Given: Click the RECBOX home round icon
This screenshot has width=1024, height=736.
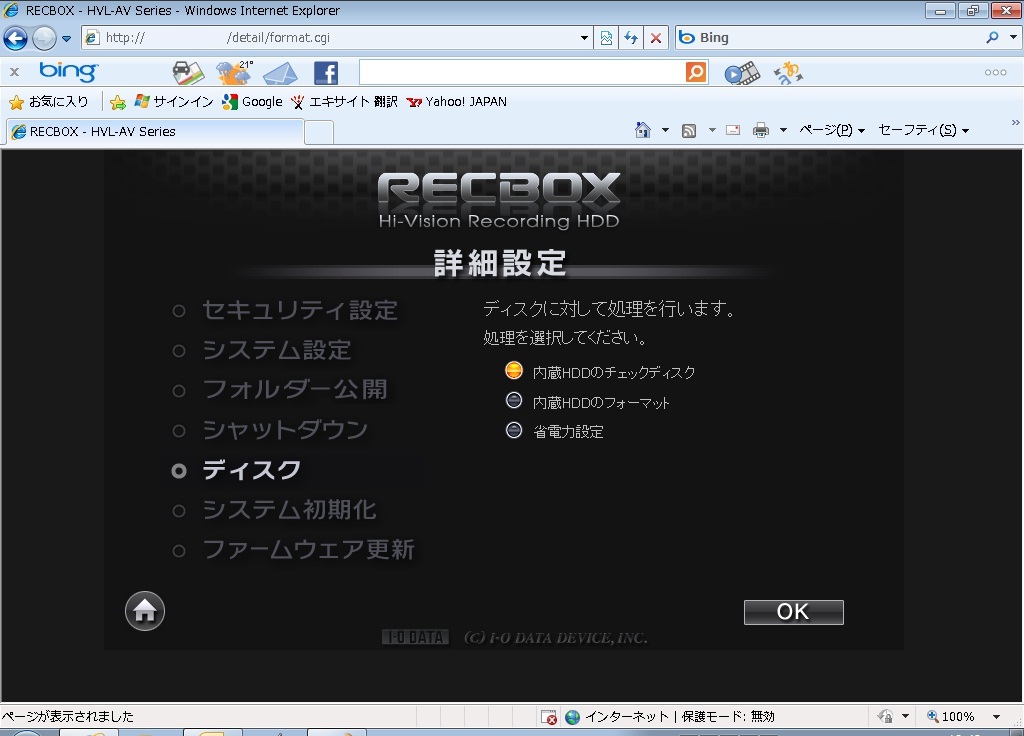Looking at the screenshot, I should click(145, 611).
